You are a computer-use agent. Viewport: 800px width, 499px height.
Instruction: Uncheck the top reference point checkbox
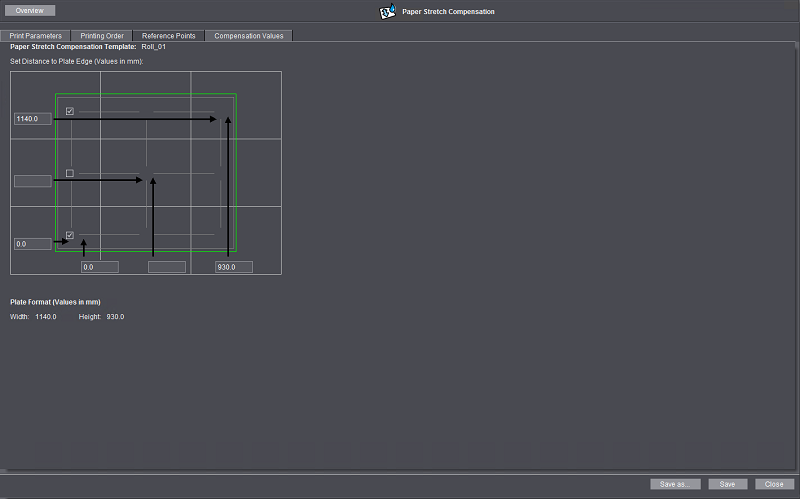click(70, 111)
